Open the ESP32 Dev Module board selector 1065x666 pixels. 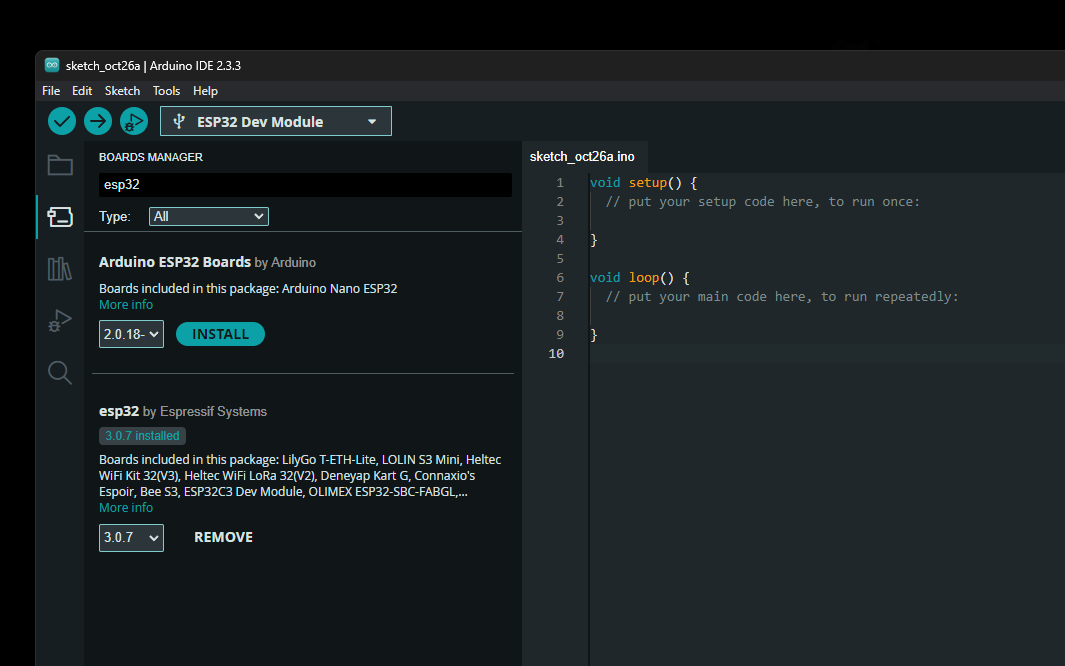(275, 120)
